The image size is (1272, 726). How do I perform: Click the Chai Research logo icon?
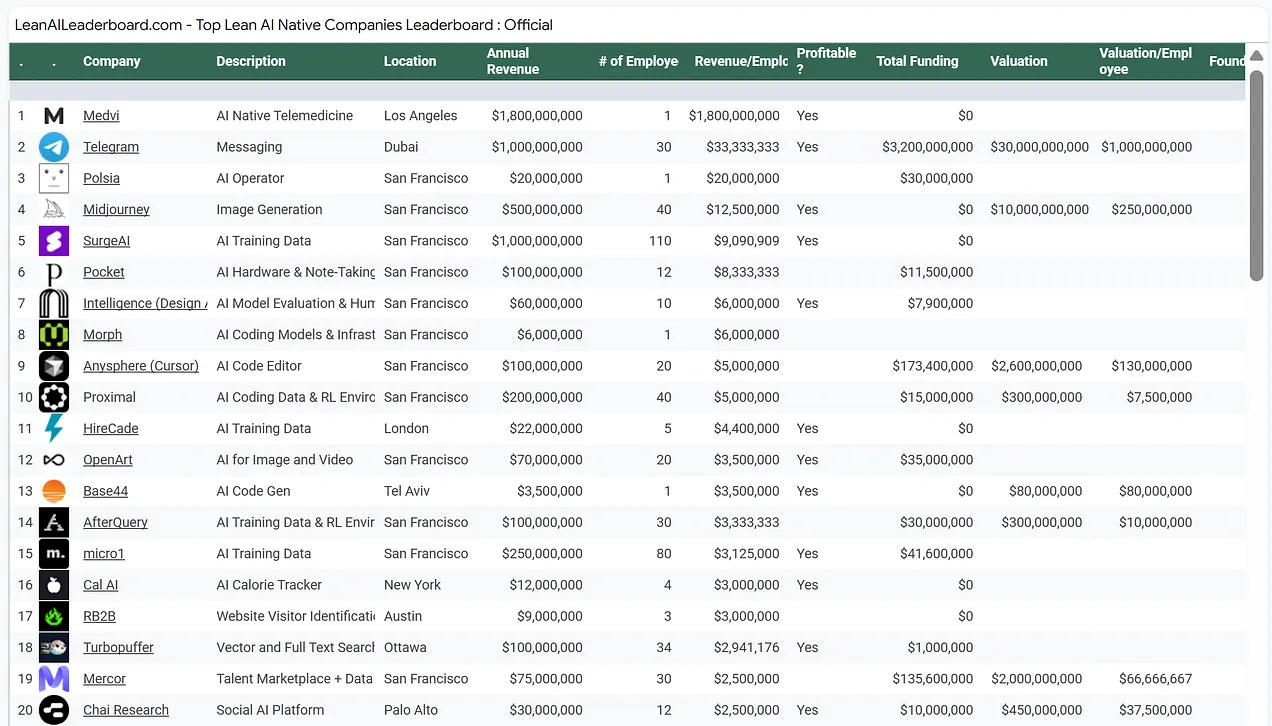click(x=54, y=710)
